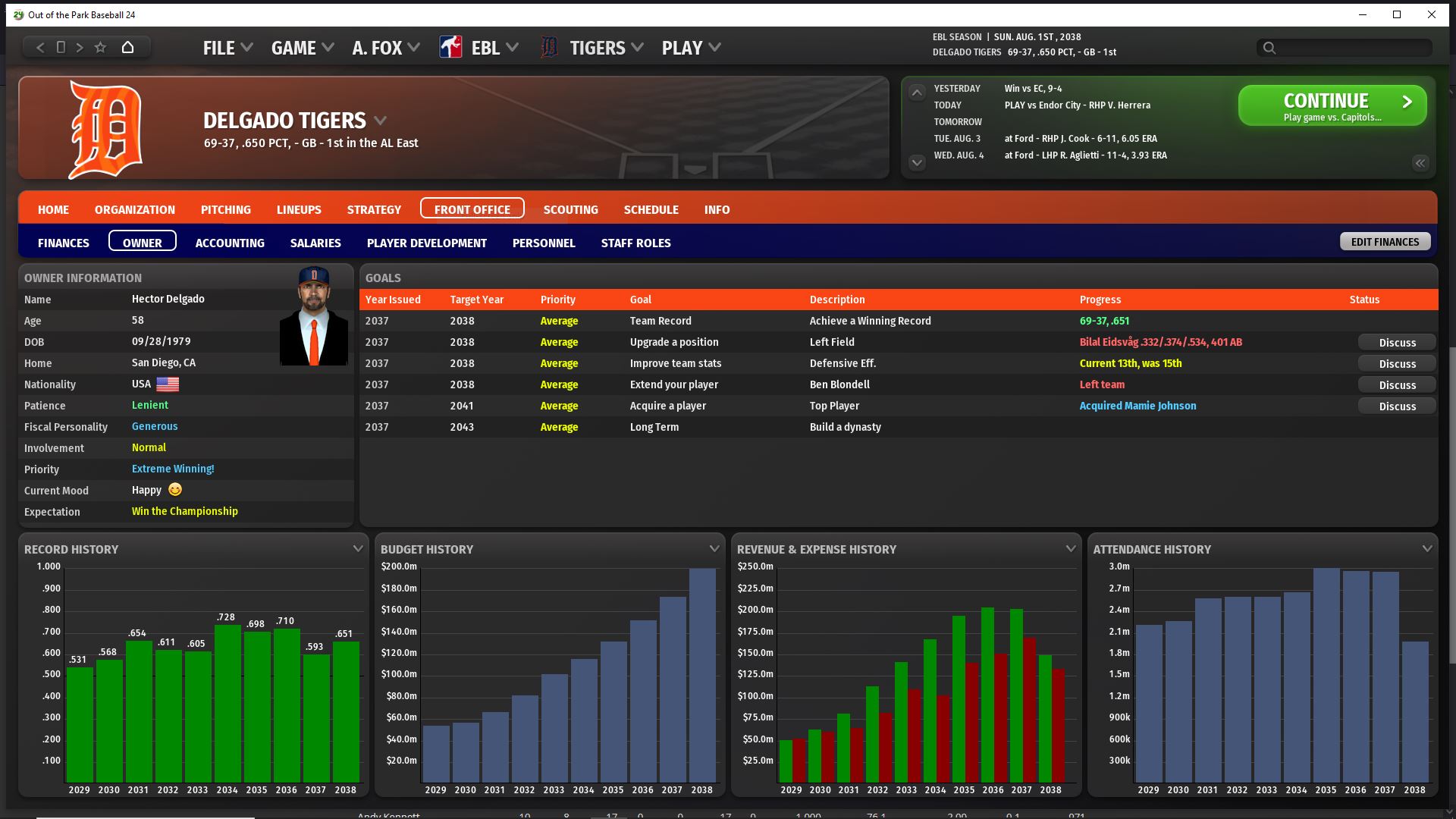Open Delgado Tigers team selector dropdown
This screenshot has width=1456, height=819.
coord(381,121)
